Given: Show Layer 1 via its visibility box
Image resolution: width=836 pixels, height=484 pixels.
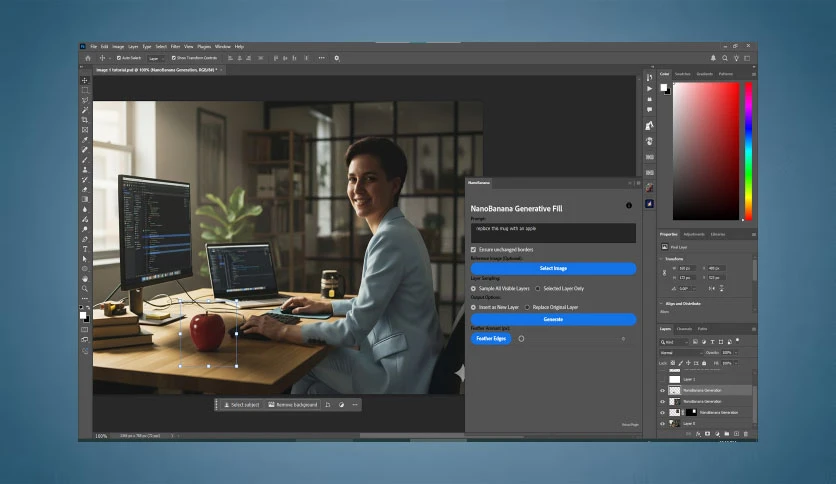Looking at the screenshot, I should pos(663,380).
